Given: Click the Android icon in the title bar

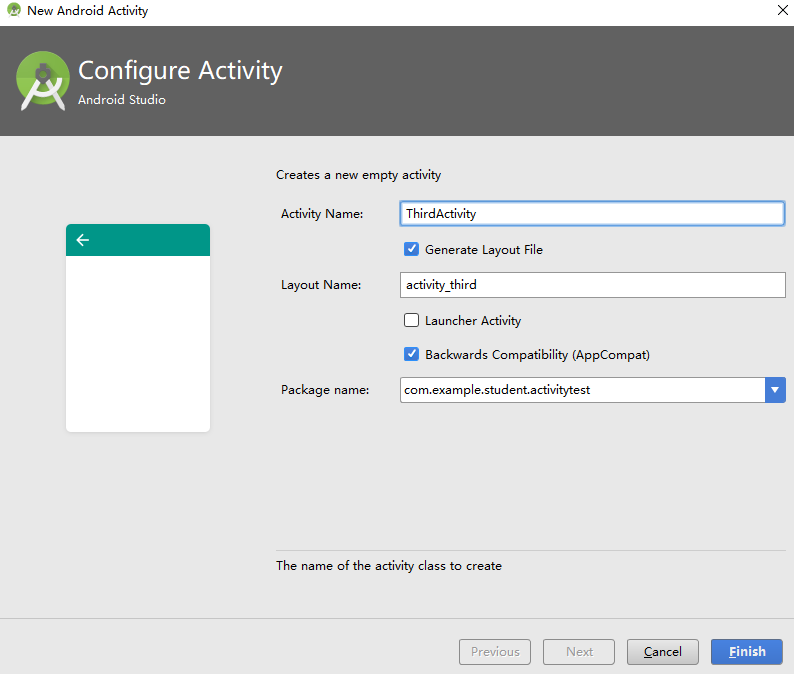Looking at the screenshot, I should point(14,11).
